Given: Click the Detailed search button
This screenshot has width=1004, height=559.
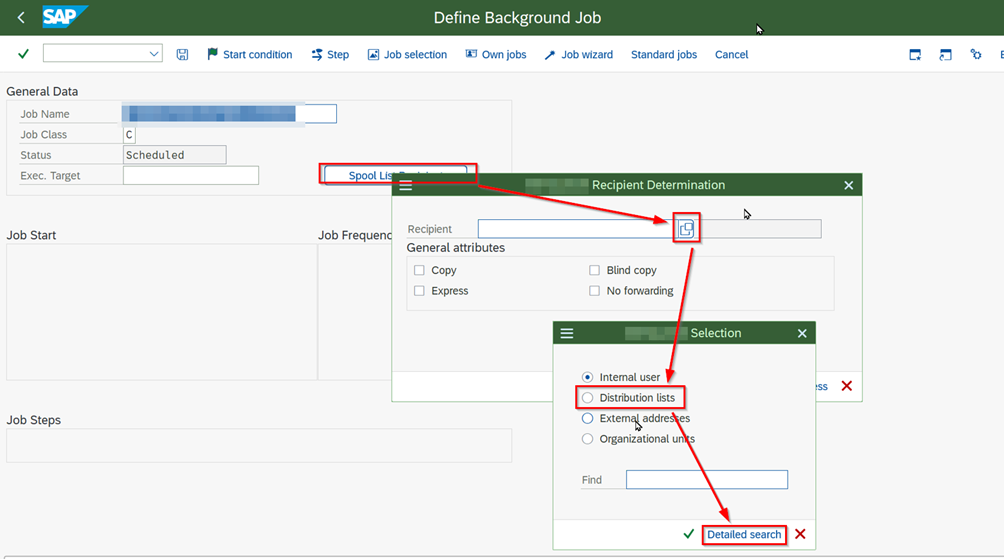Looking at the screenshot, I should point(744,534).
